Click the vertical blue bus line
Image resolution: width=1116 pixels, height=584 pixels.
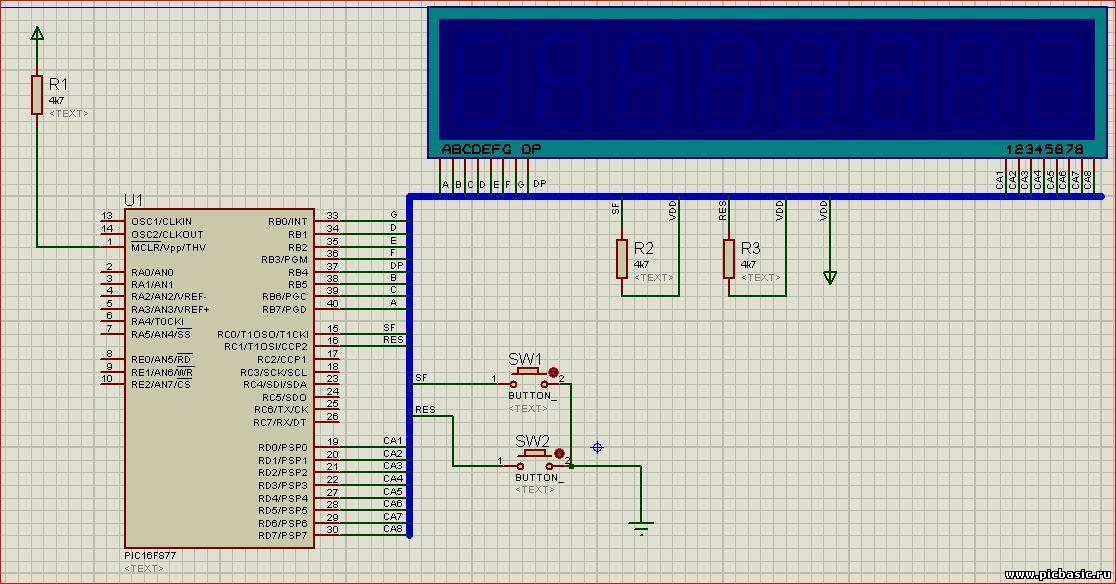click(x=410, y=366)
